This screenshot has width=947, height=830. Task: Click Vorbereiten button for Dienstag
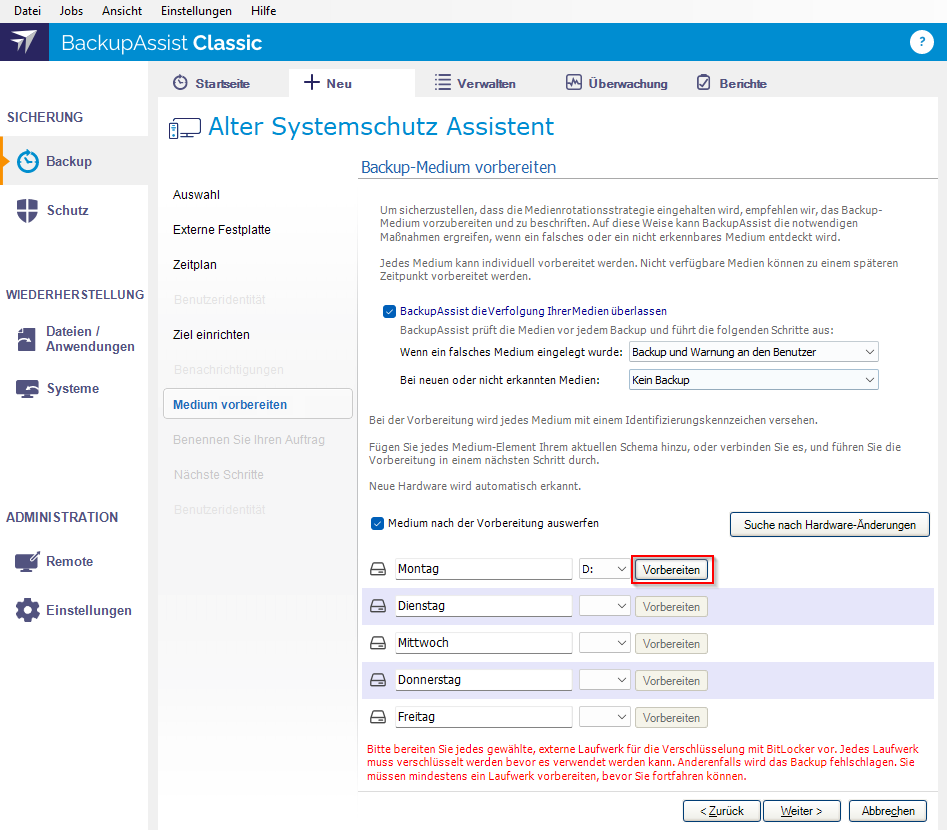click(671, 606)
